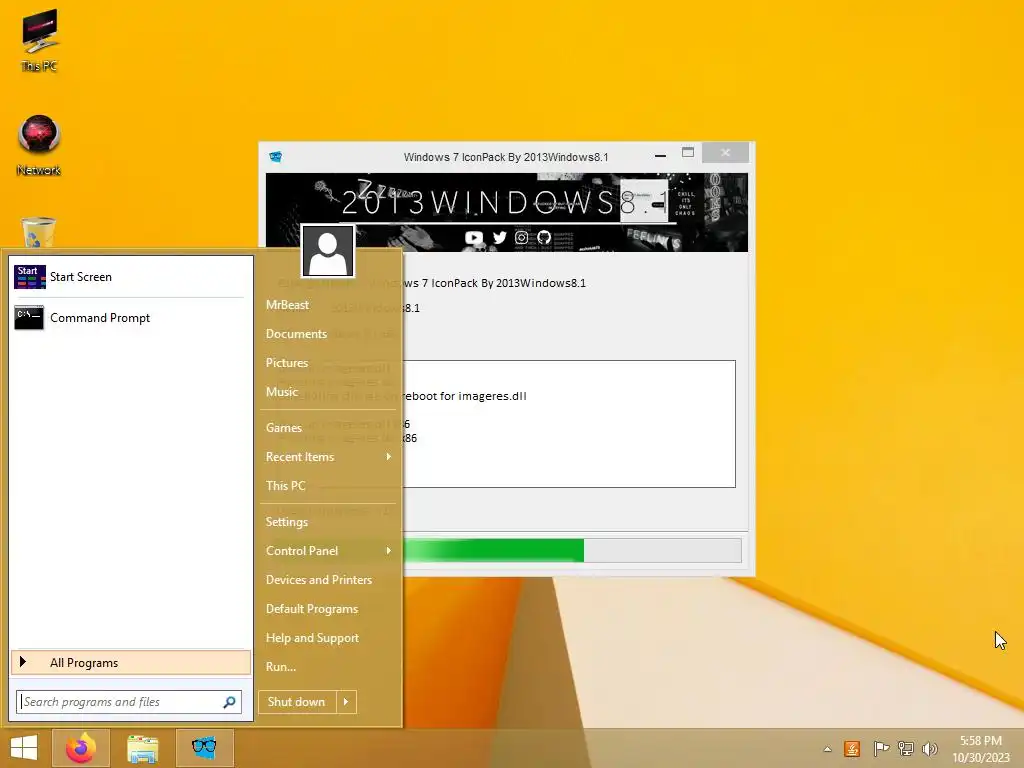Click the YouTube icon in installer banner
1024x768 pixels.
474,238
